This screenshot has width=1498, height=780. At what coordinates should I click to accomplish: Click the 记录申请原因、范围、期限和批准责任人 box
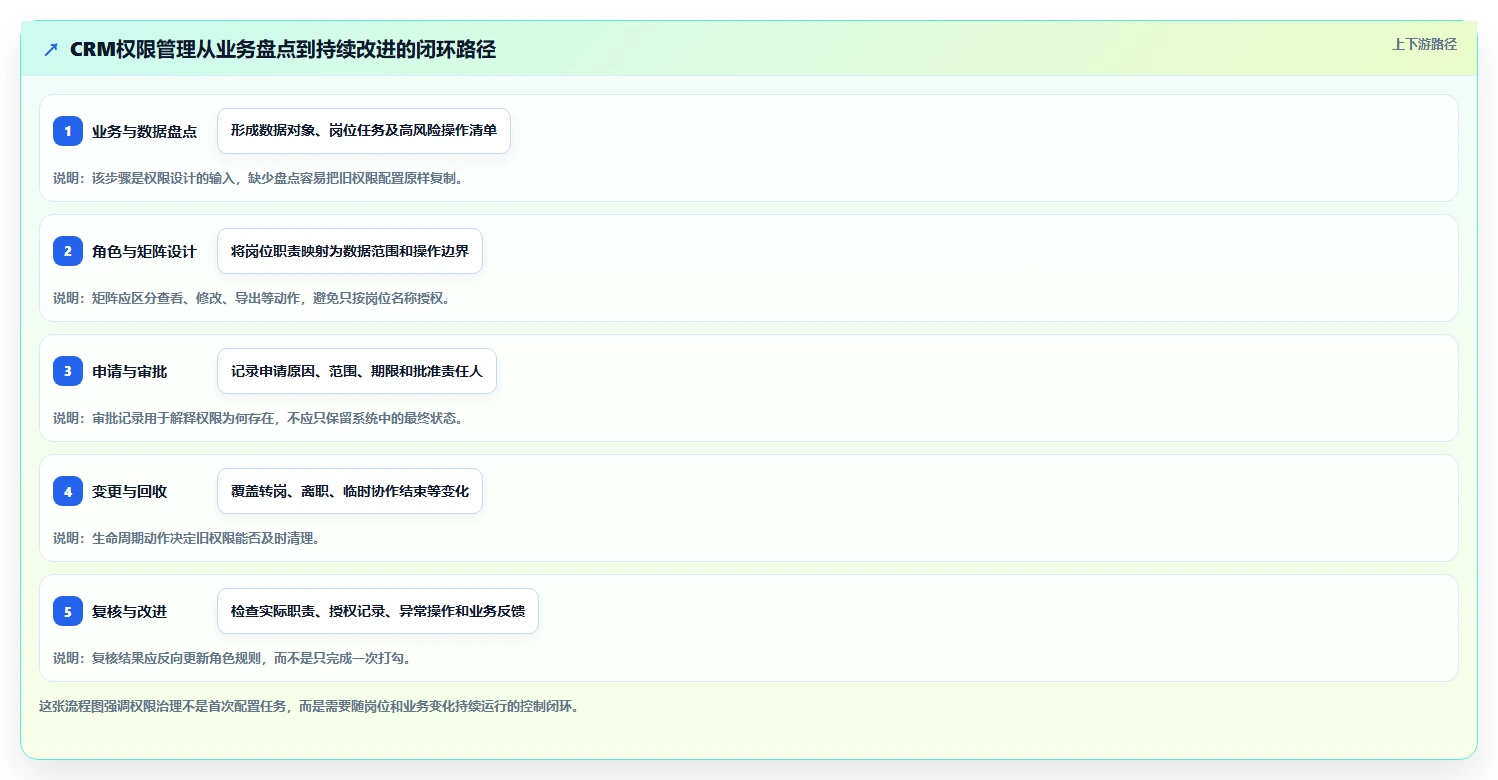[357, 371]
